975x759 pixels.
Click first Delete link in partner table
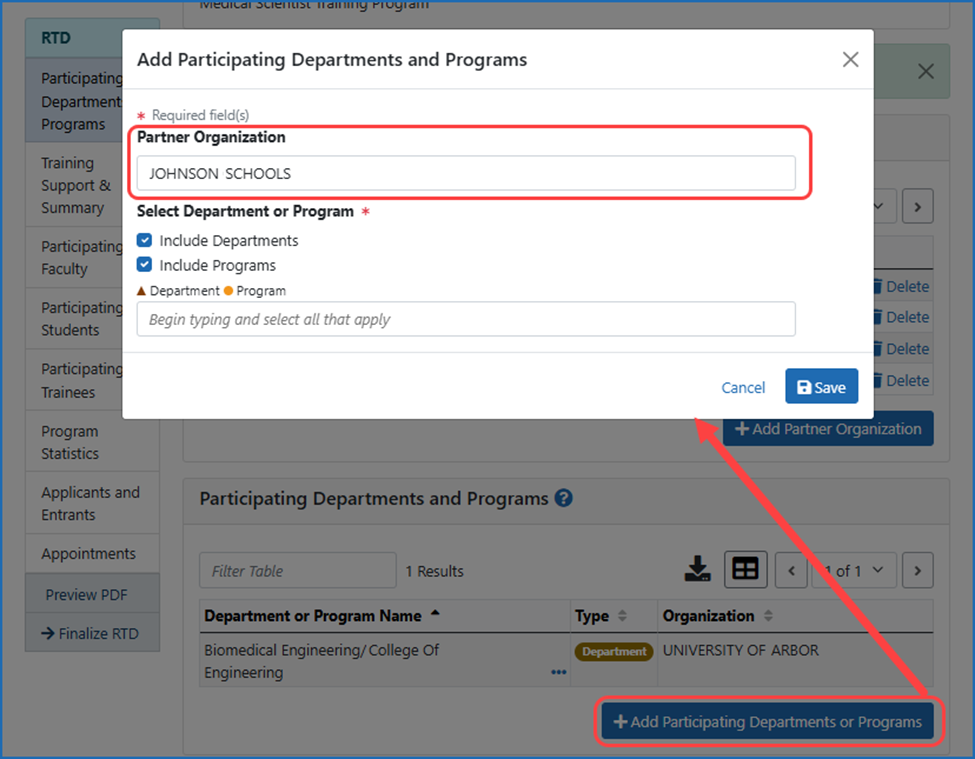(902, 287)
